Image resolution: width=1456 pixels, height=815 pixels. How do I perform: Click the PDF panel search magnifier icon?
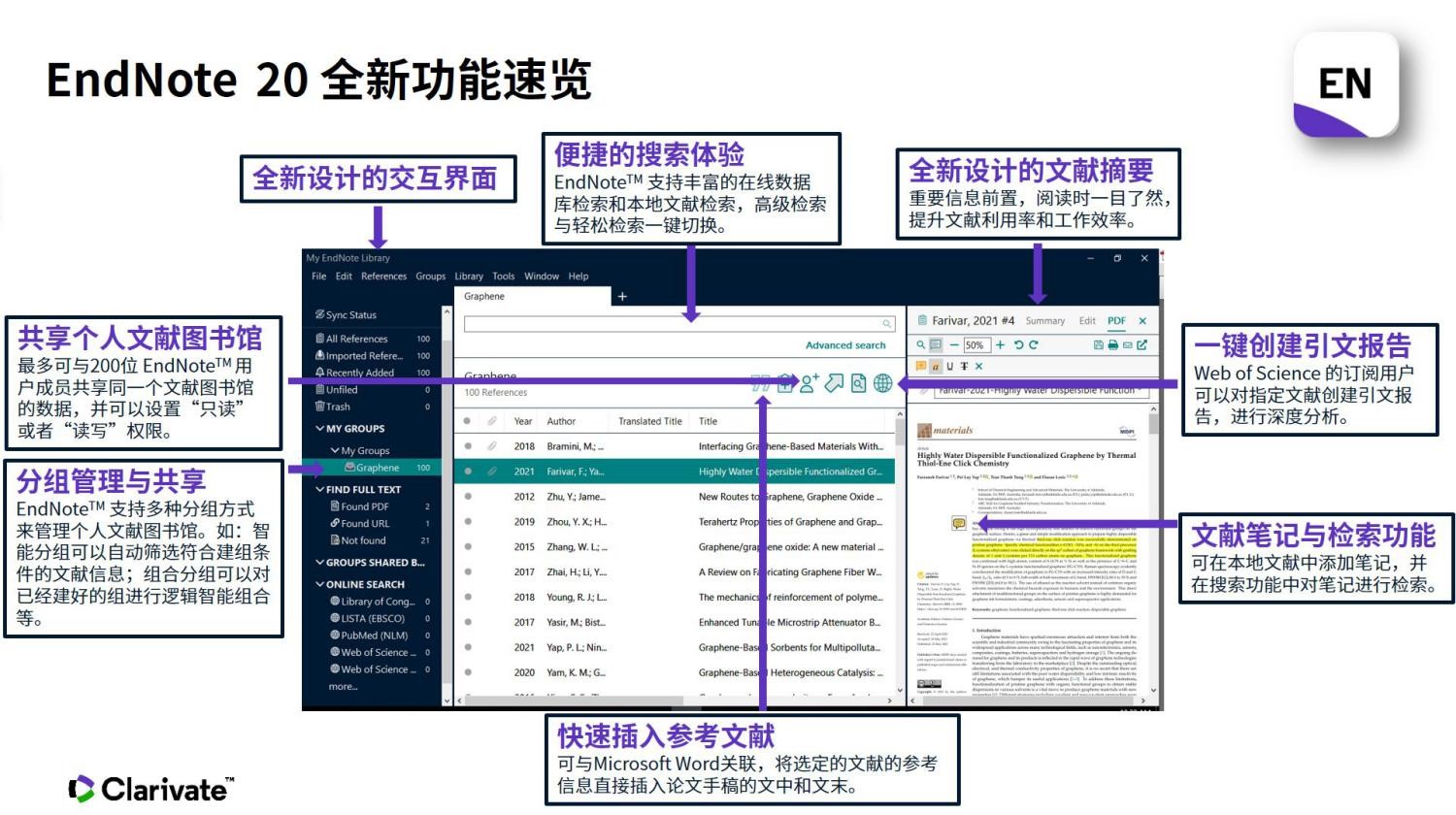tap(920, 344)
